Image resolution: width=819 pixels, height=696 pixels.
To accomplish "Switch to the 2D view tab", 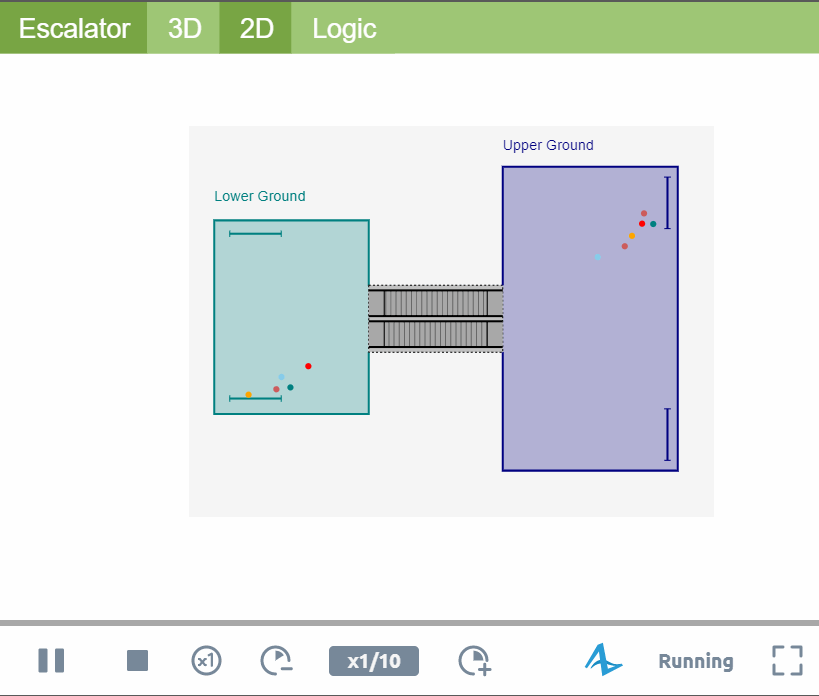I will 255,28.
